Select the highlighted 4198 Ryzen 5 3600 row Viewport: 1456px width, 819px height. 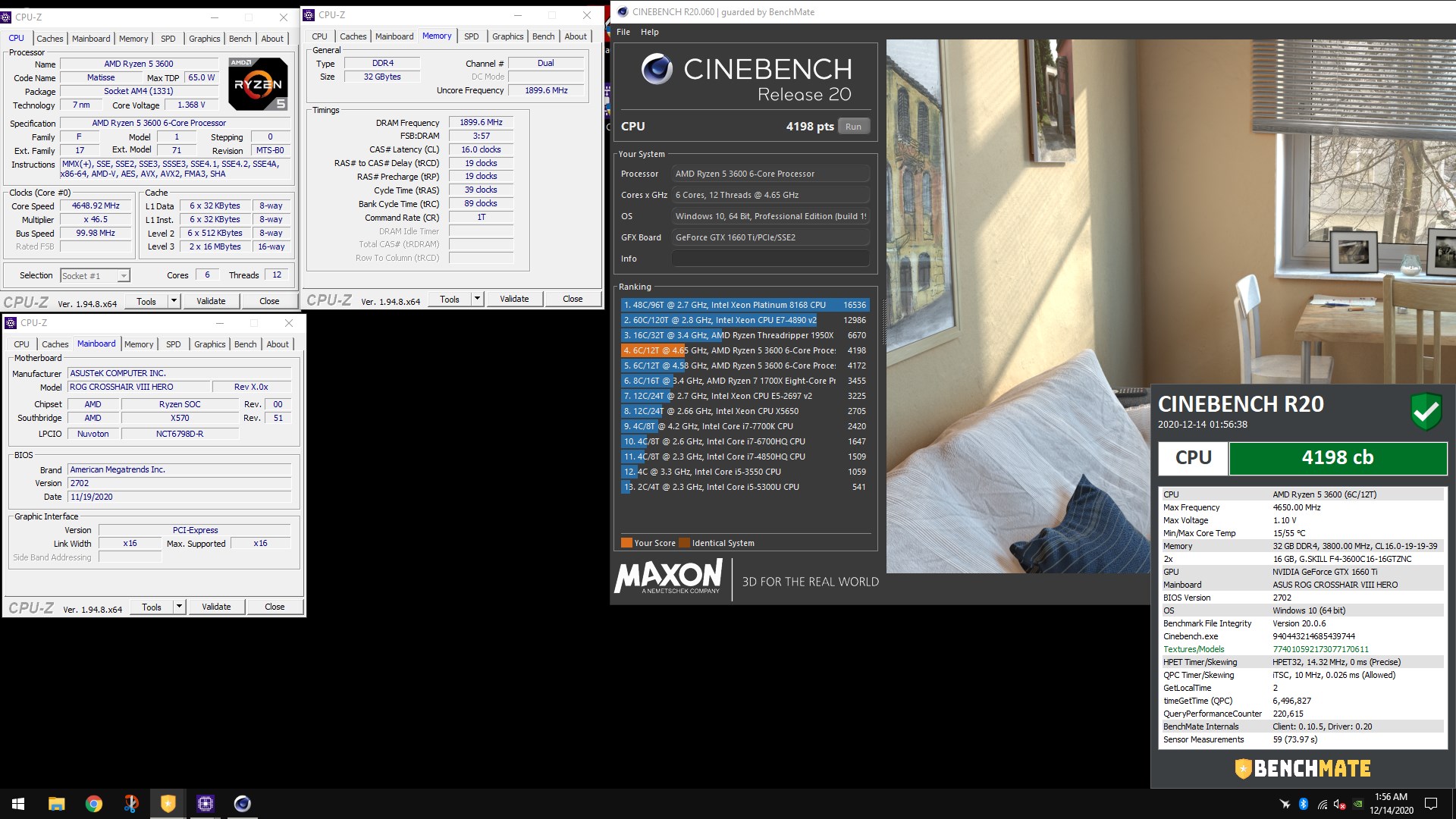[x=745, y=350]
